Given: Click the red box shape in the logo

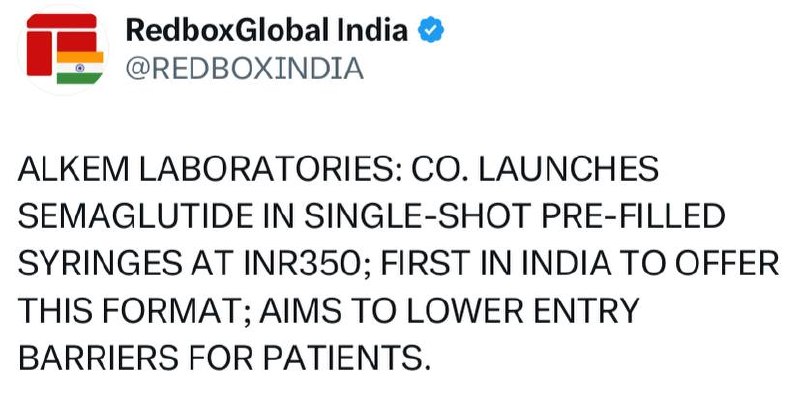Looking at the screenshot, I should 61,44.
